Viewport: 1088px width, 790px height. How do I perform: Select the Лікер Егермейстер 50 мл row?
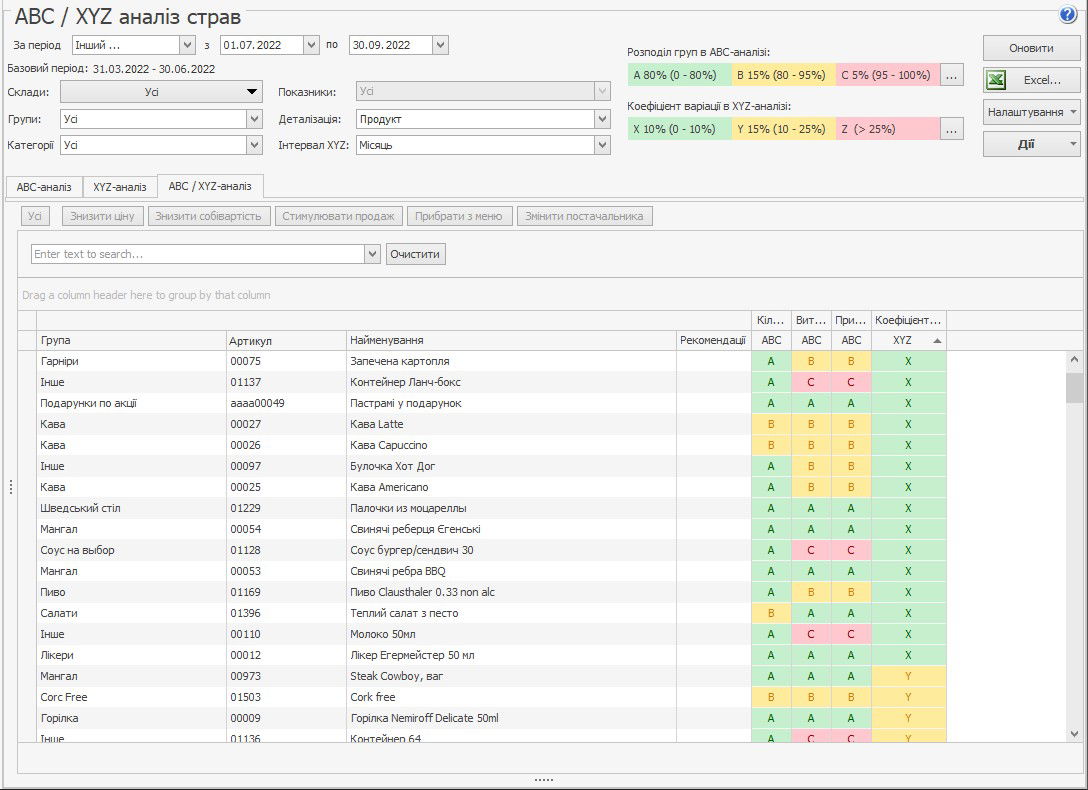[491, 655]
